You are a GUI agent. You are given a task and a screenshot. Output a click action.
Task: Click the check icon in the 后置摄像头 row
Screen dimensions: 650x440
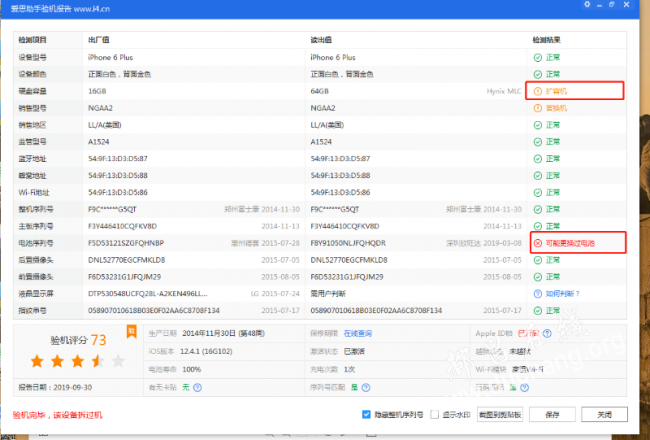click(x=538, y=260)
